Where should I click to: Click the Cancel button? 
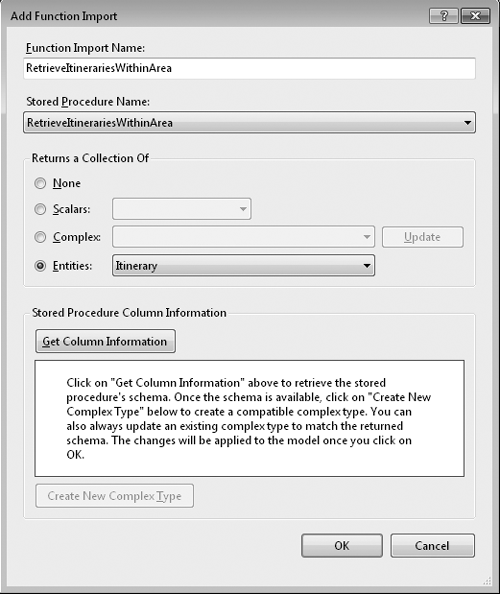click(432, 546)
